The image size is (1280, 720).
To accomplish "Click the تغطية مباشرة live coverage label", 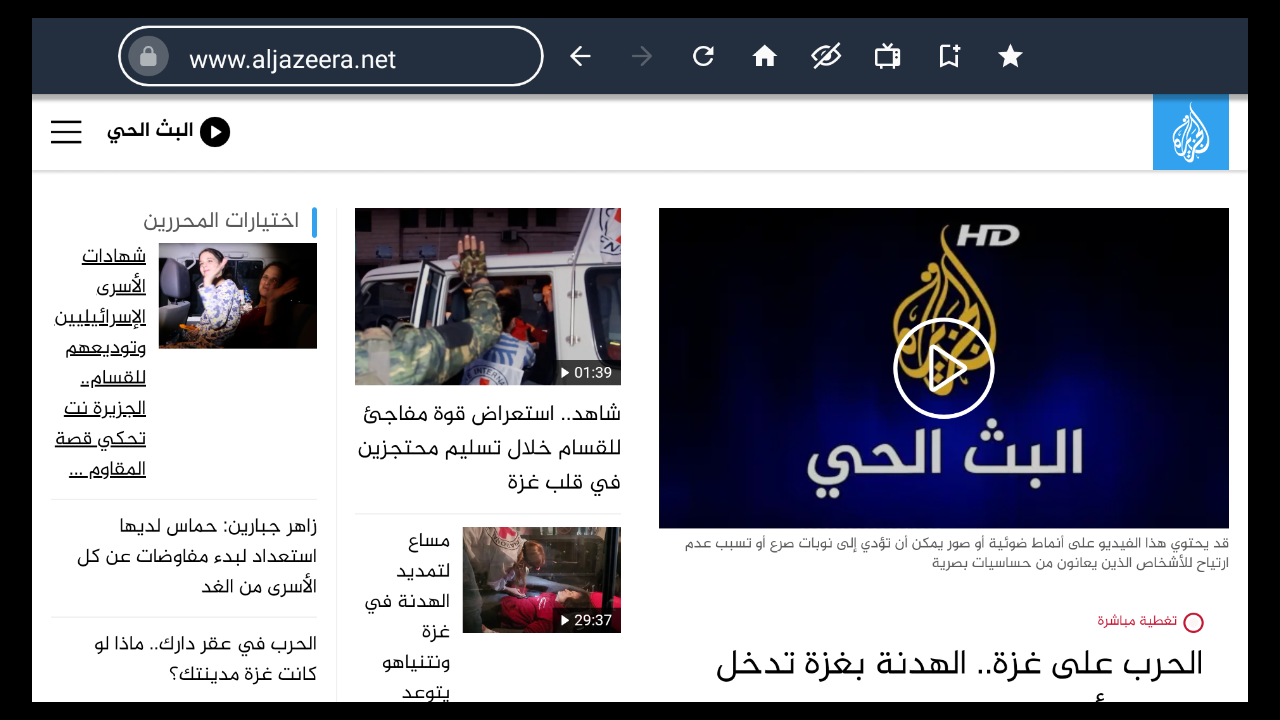I will click(x=1138, y=621).
